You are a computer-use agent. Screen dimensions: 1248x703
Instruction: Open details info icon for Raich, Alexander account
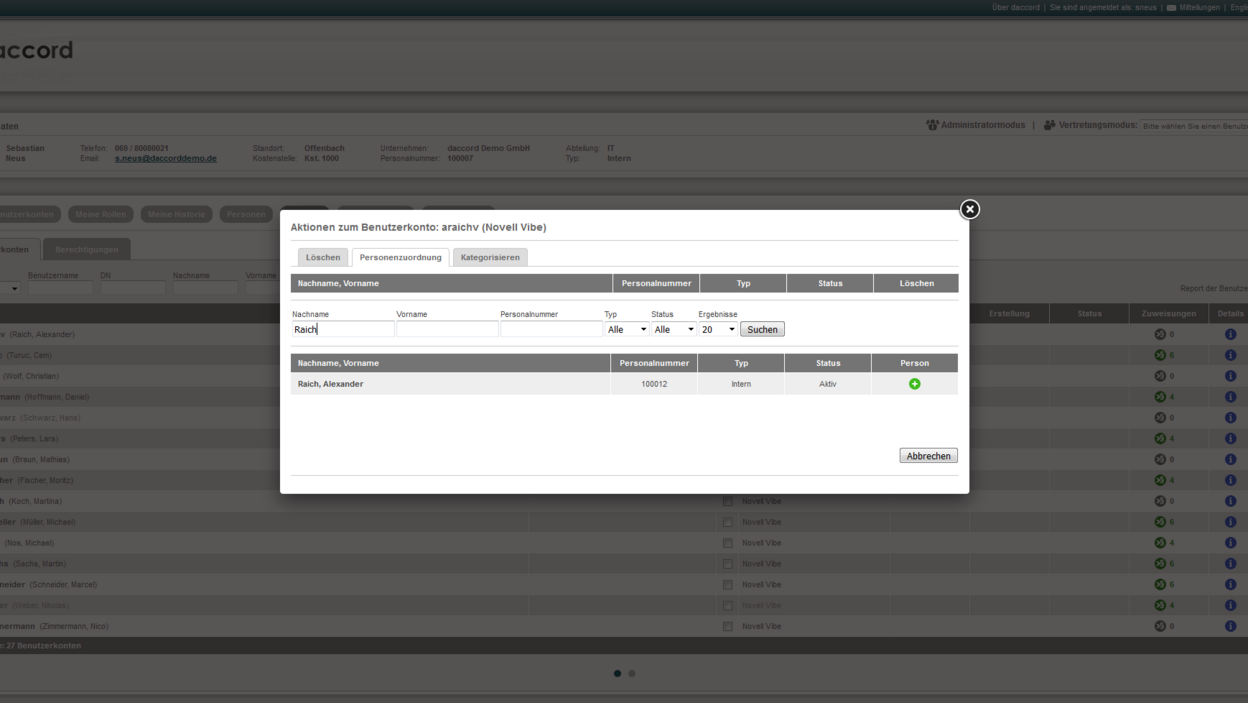click(1230, 334)
